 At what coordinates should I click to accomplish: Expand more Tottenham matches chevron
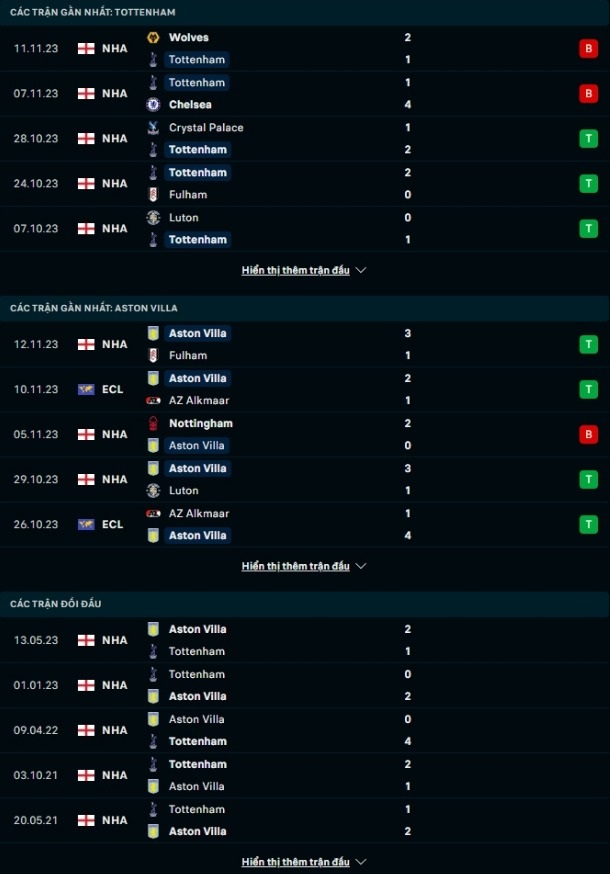(x=361, y=270)
